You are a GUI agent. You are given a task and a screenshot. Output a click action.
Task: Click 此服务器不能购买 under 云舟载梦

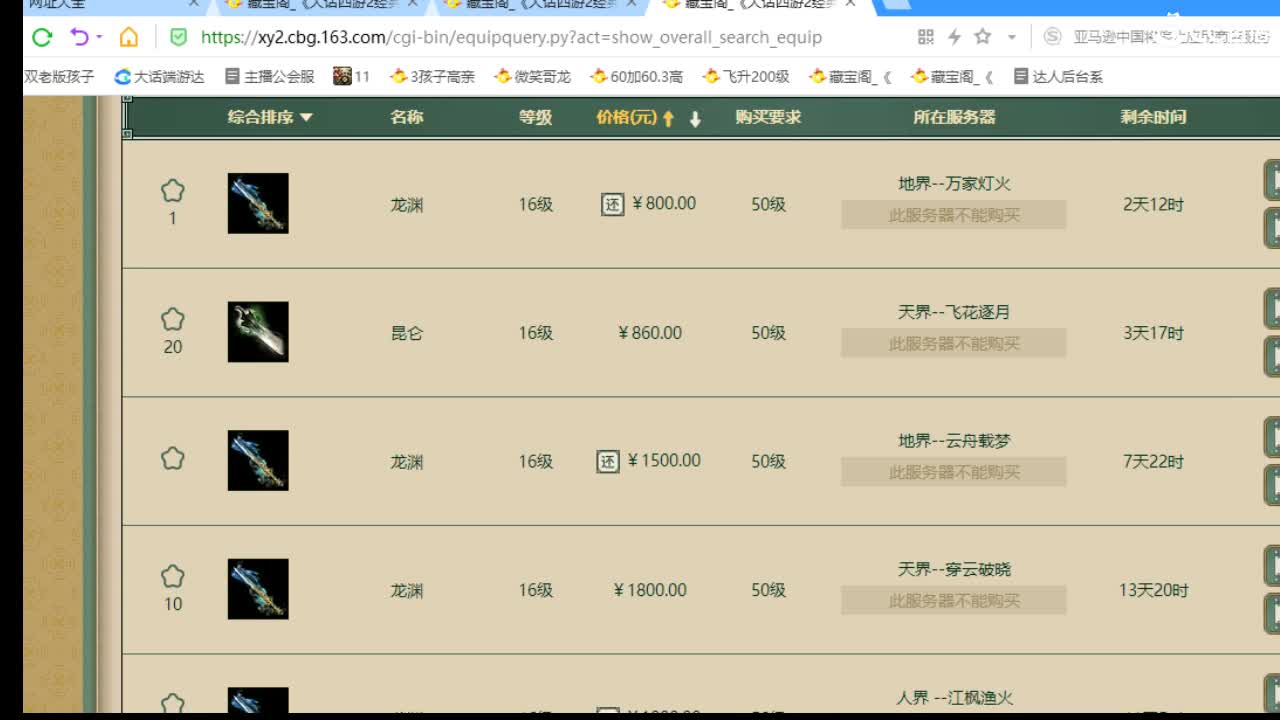(x=954, y=472)
